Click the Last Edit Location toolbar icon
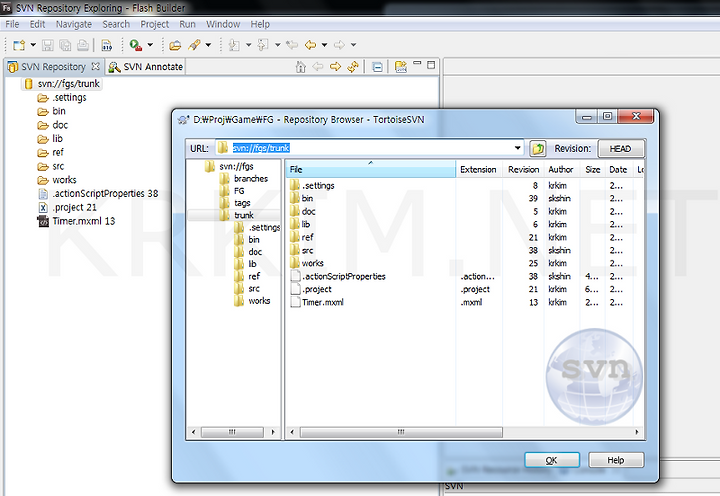Screen dimensions: 720x496 pos(292,45)
